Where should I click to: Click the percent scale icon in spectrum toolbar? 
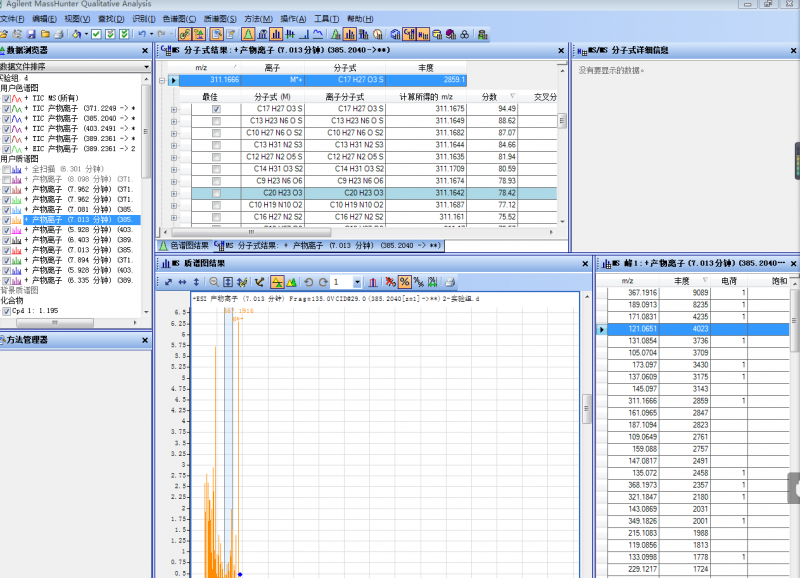tap(404, 282)
